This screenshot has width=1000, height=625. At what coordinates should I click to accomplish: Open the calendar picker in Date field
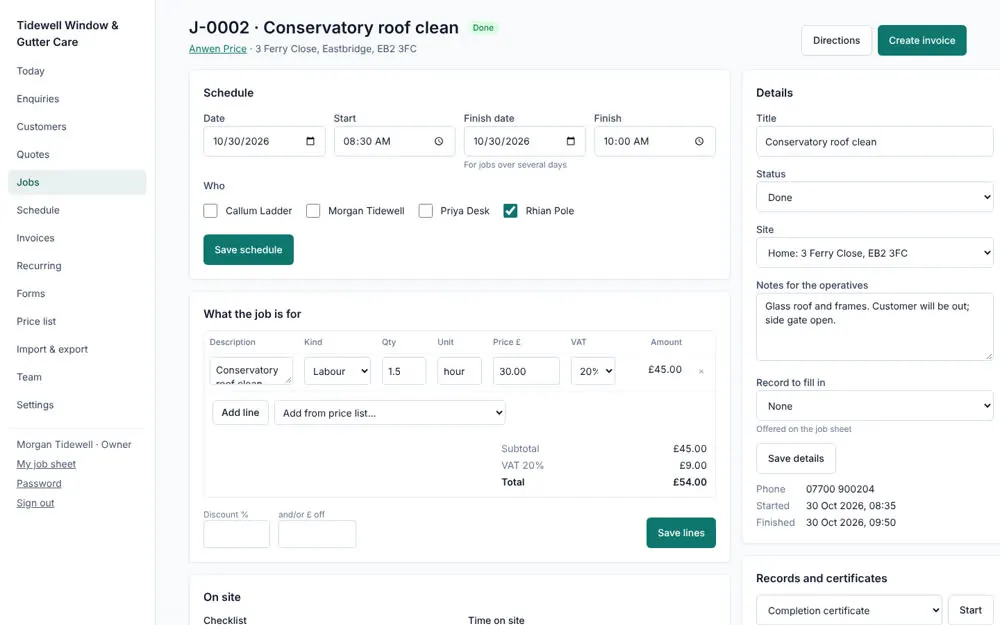[x=310, y=141]
